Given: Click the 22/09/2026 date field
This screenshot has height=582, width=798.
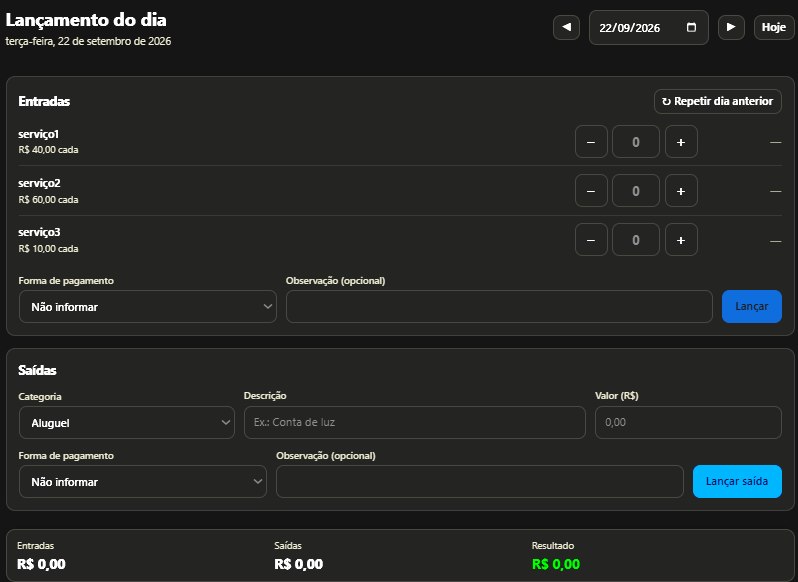Looking at the screenshot, I should click(x=648, y=27).
